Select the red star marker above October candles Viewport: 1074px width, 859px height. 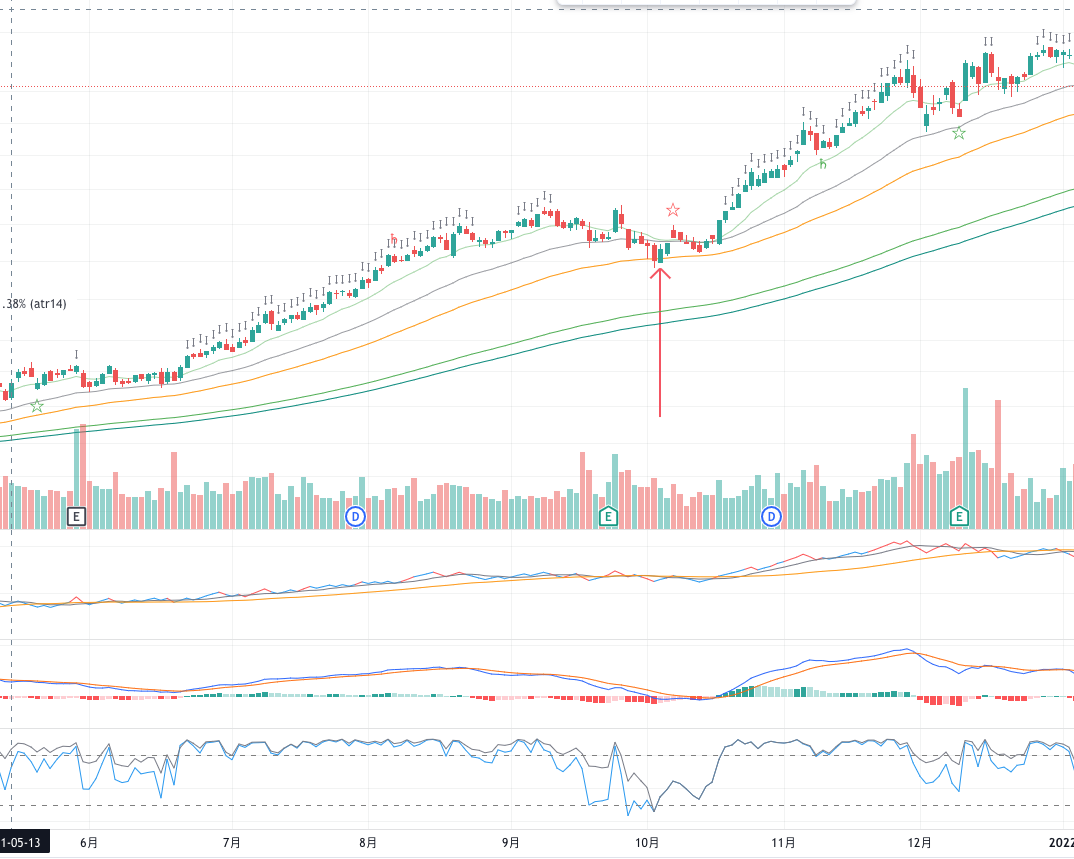tap(673, 210)
